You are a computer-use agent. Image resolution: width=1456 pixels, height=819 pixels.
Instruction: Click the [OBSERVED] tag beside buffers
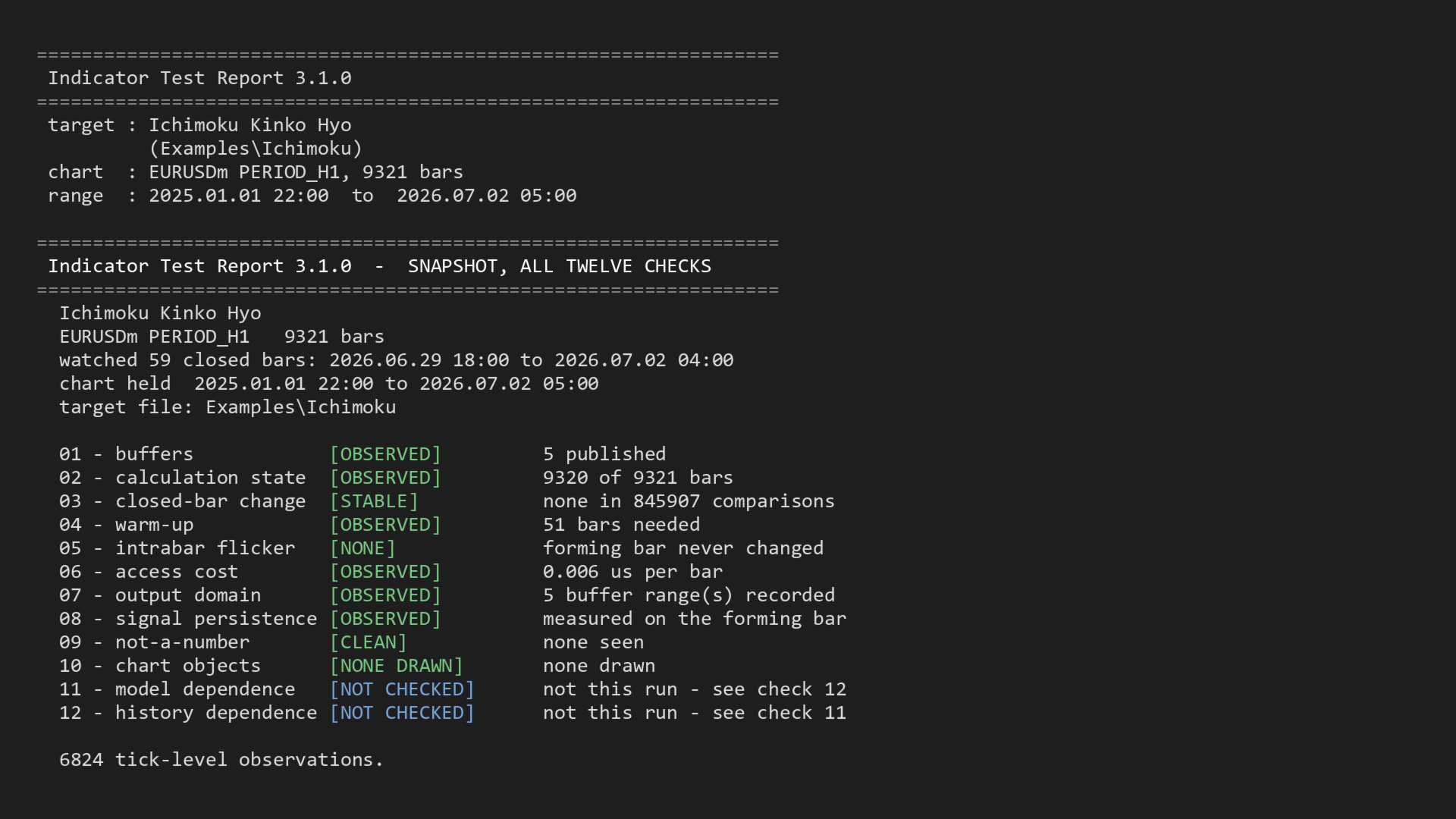point(385,454)
